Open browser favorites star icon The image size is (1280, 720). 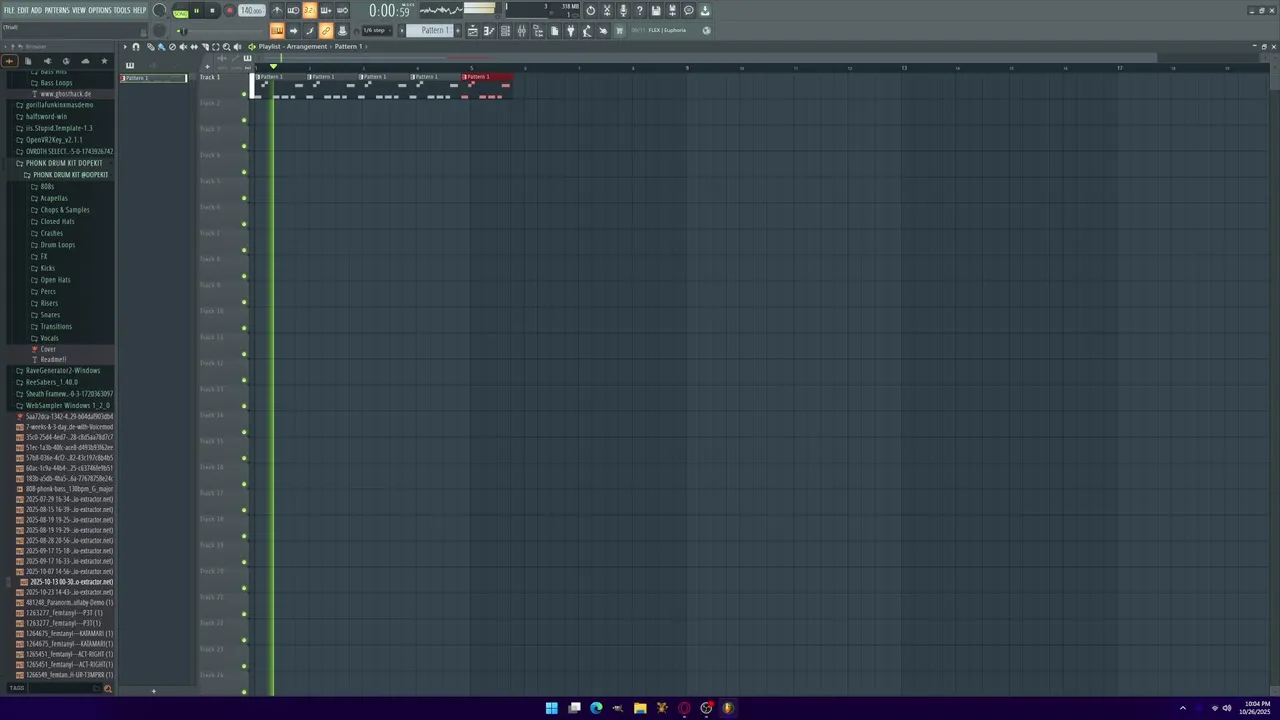pyautogui.click(x=104, y=61)
